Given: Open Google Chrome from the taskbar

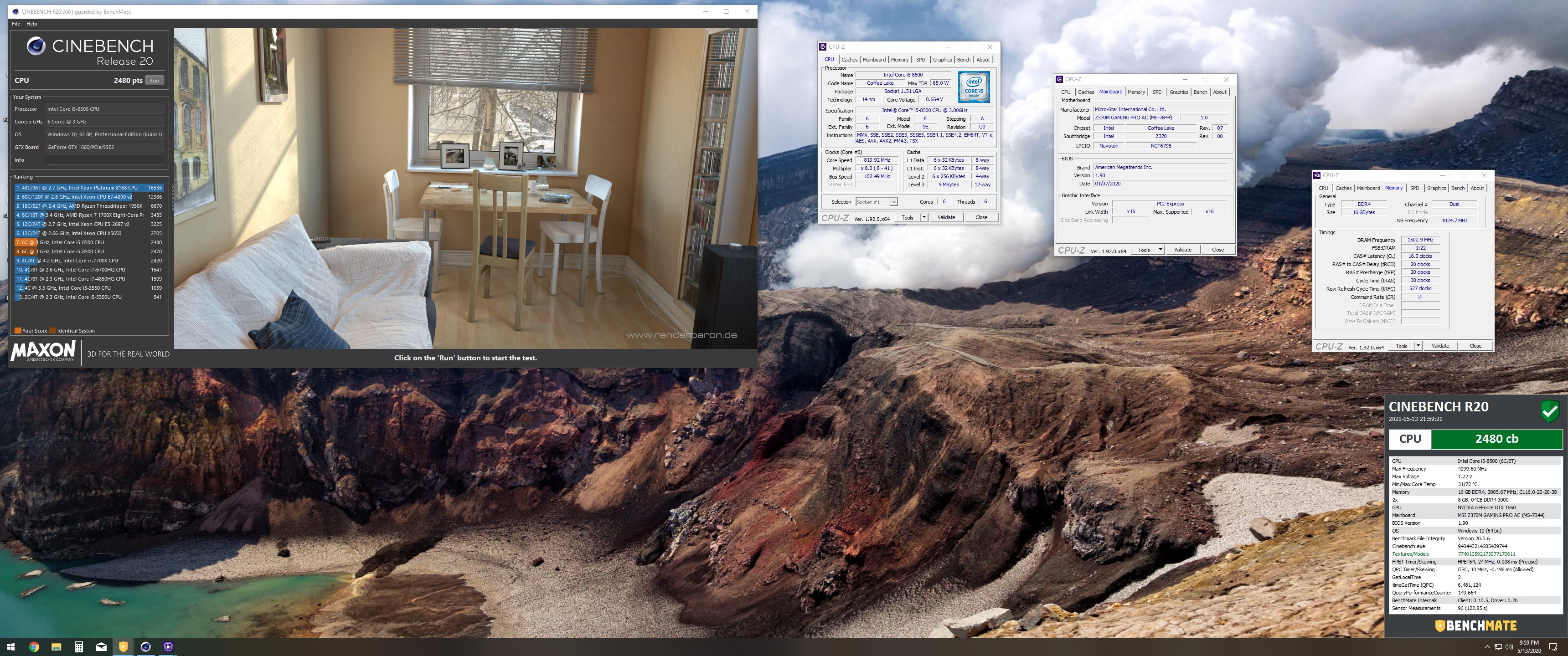Looking at the screenshot, I should coord(34,647).
